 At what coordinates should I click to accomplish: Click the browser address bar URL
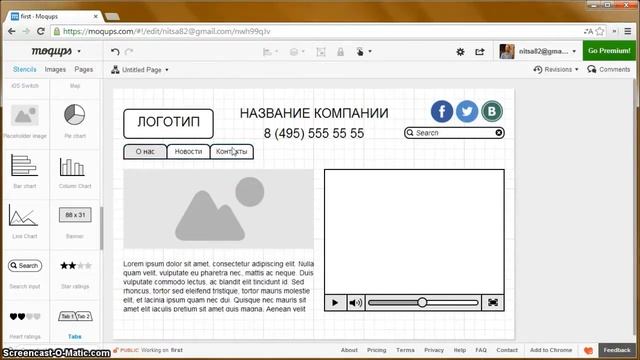(x=167, y=31)
